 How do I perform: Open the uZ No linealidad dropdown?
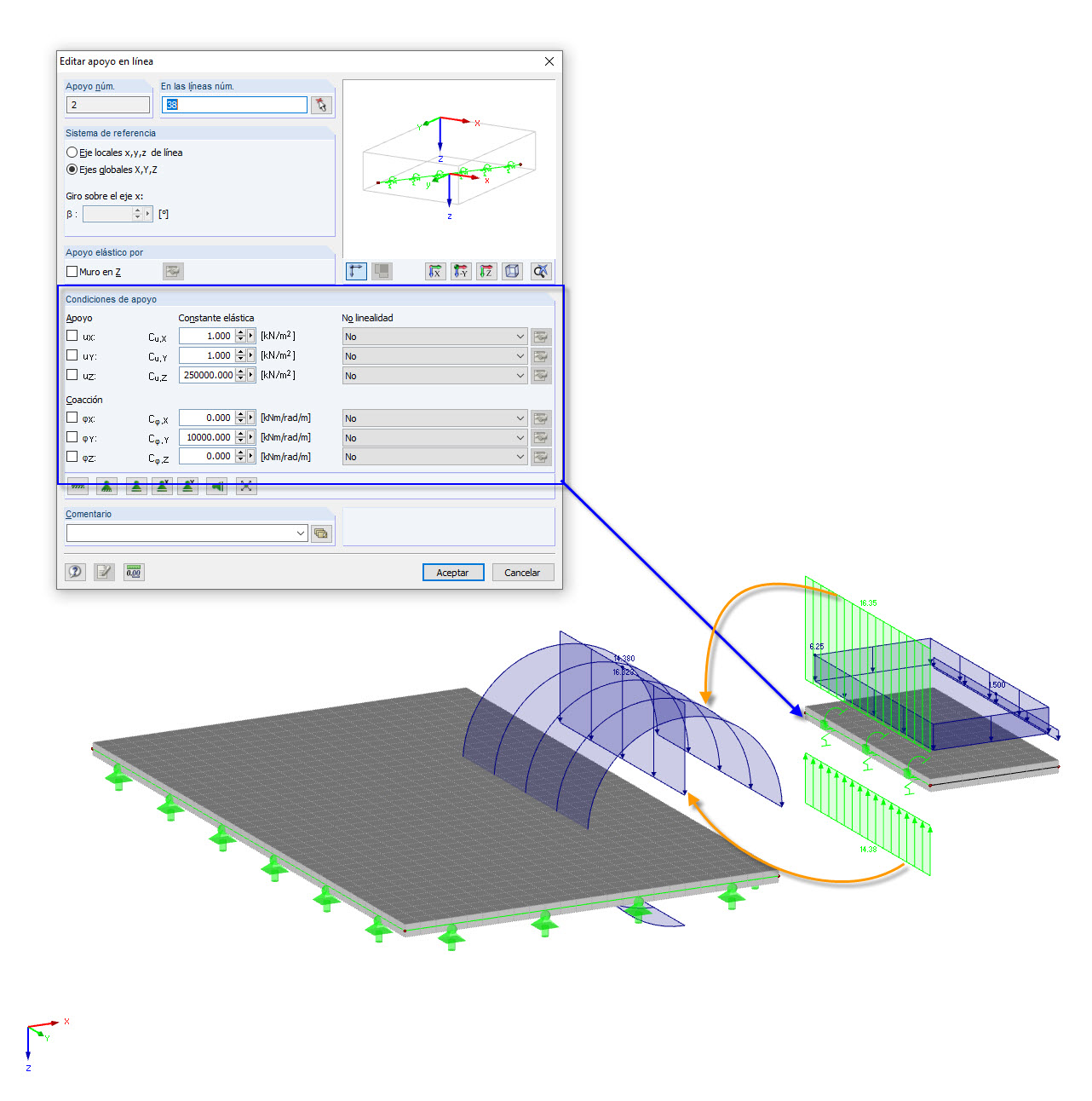434,376
